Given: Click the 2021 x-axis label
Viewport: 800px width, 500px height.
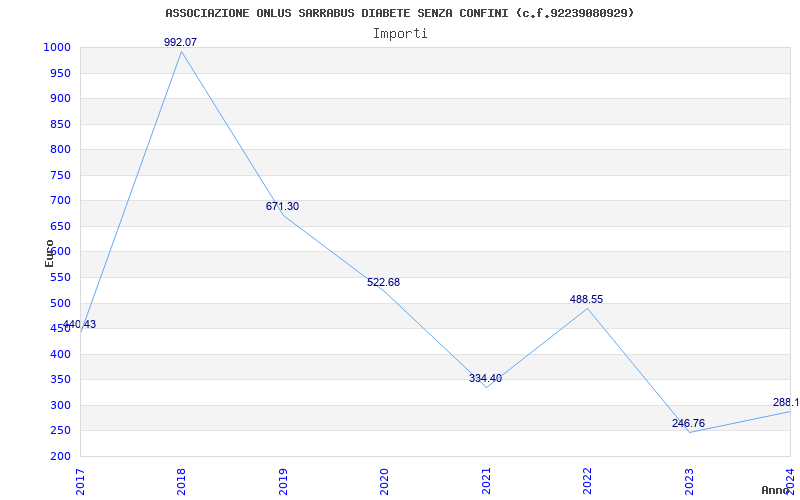Looking at the screenshot, I should pyautogui.click(x=486, y=481).
